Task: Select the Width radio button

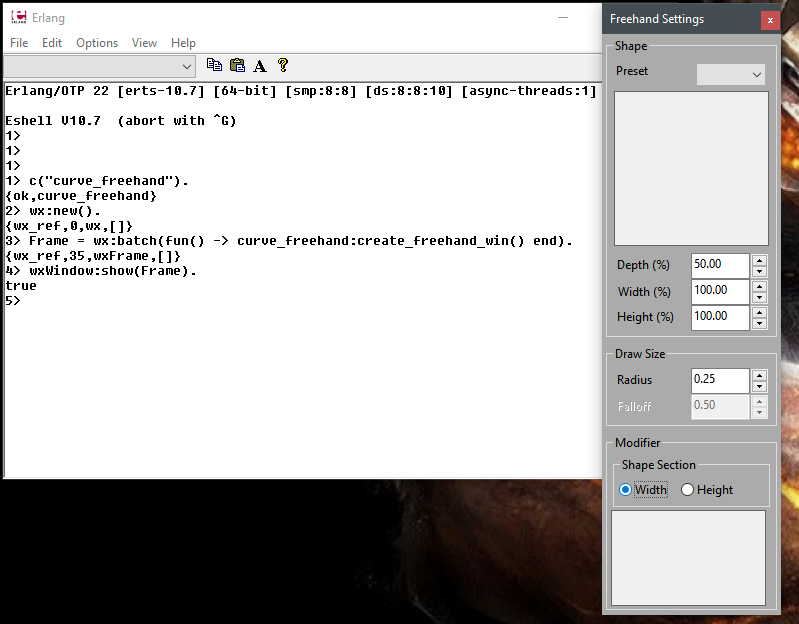Action: (x=643, y=490)
